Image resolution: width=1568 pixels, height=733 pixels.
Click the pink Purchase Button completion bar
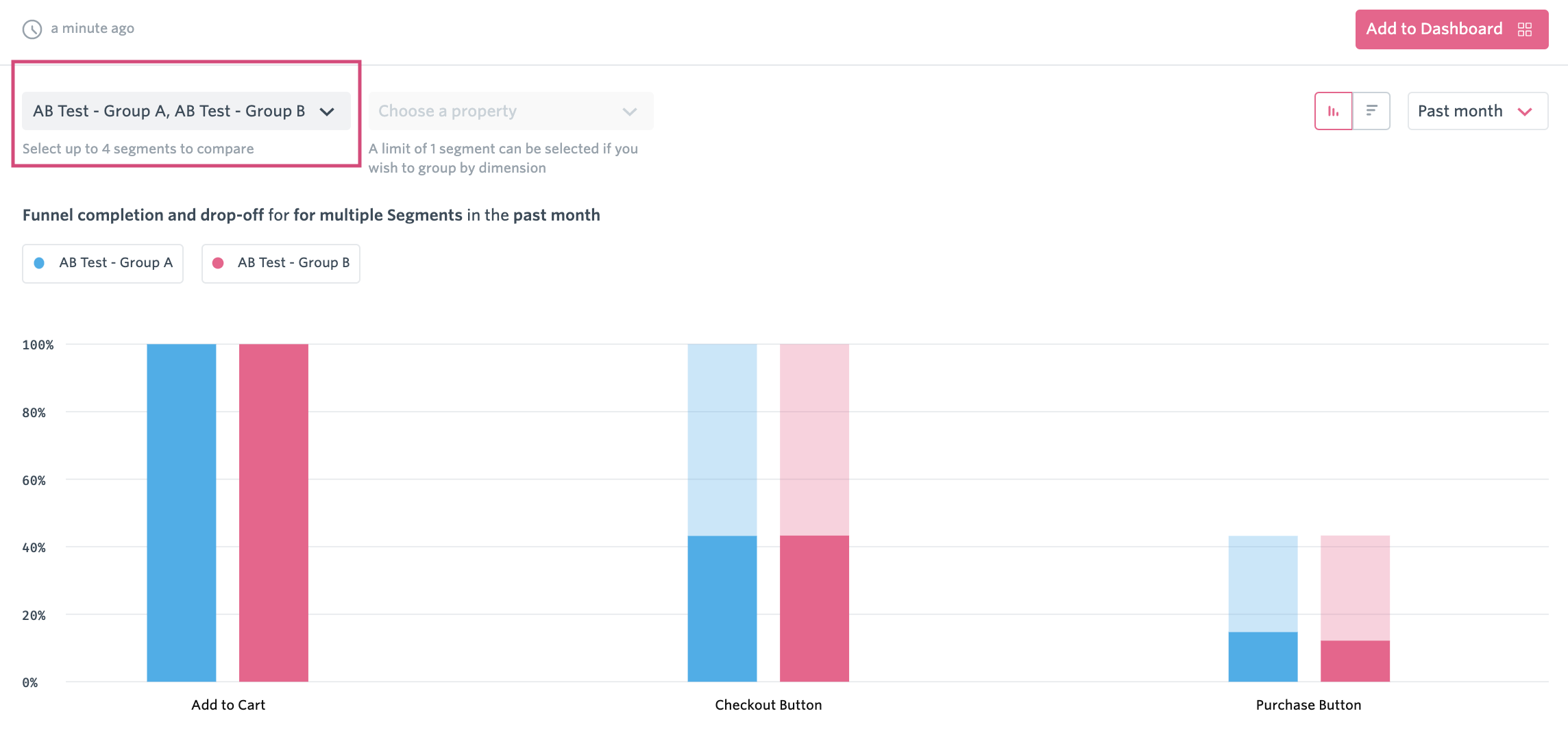tap(1355, 661)
